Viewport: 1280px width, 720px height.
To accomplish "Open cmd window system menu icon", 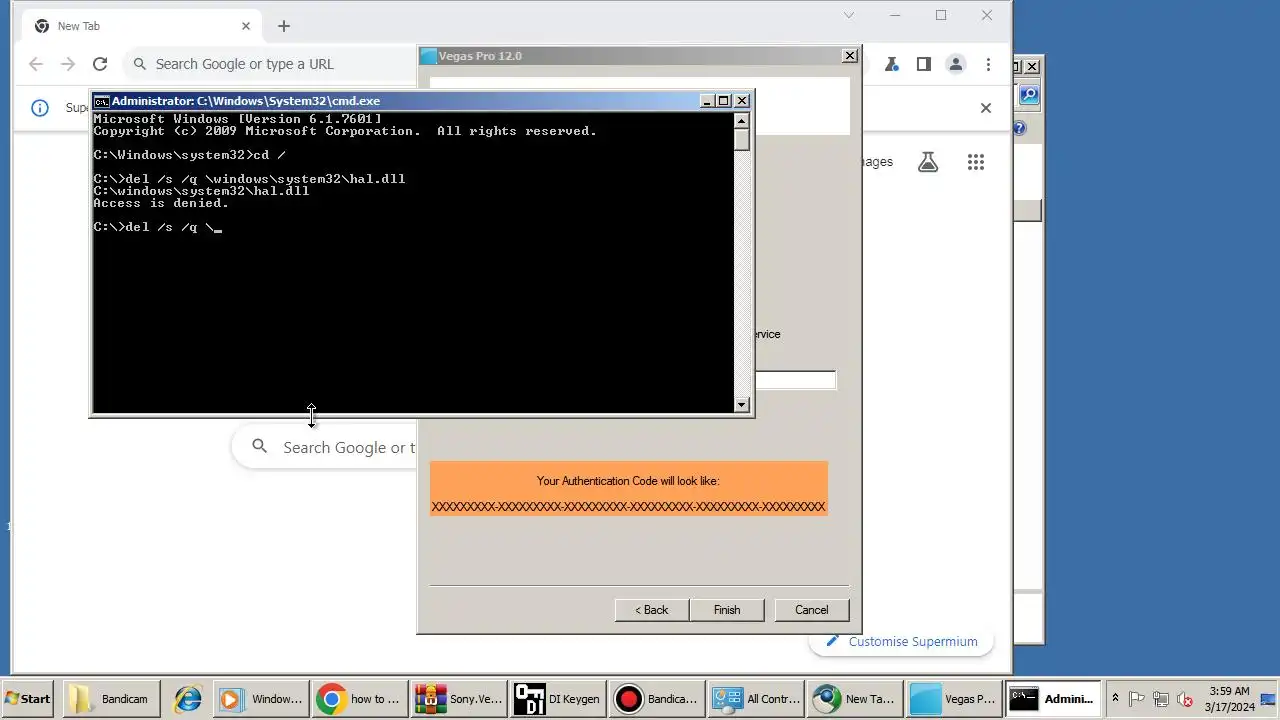I will (101, 101).
